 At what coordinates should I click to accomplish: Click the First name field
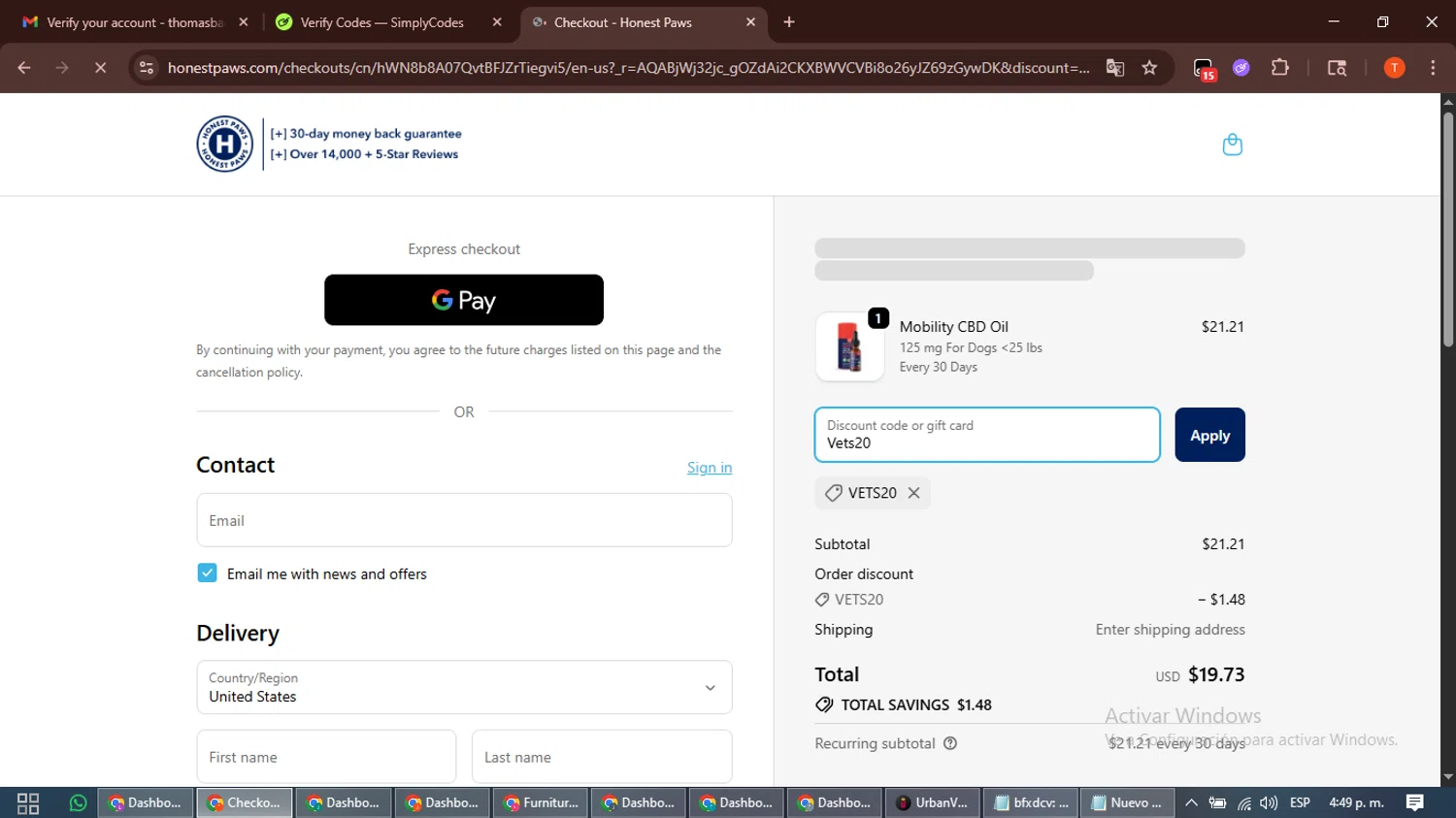pos(326,757)
